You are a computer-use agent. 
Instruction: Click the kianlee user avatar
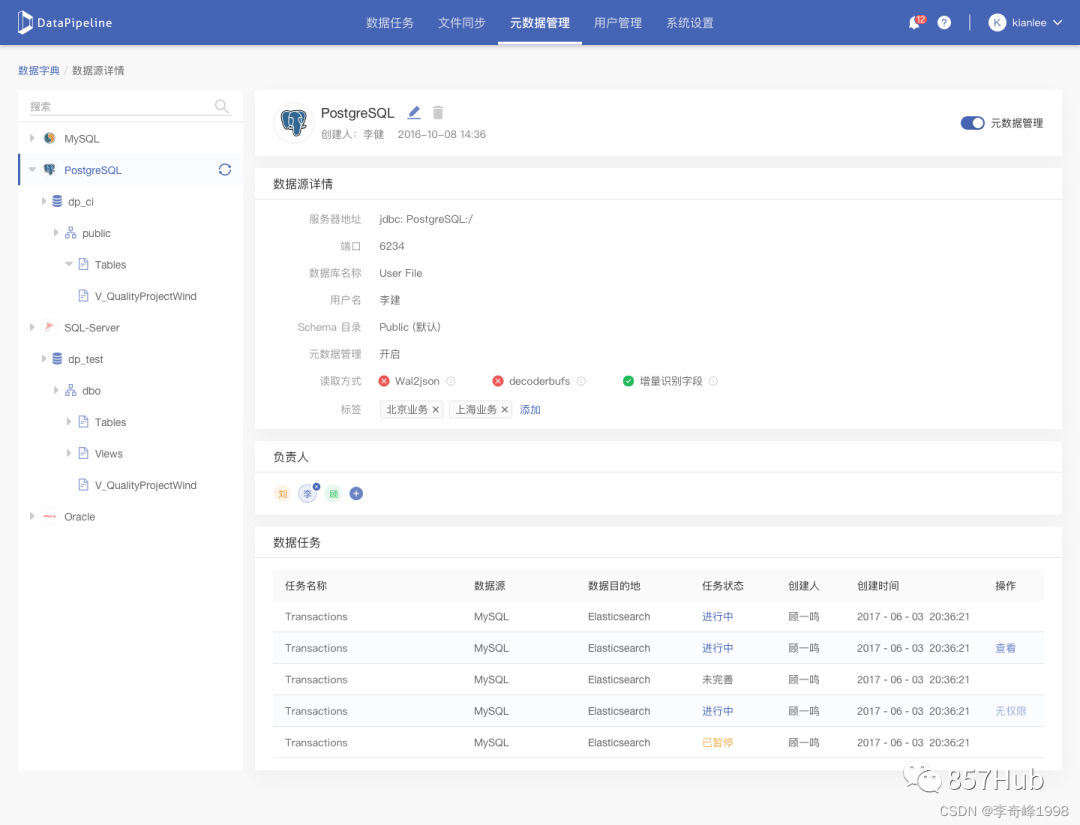click(x=997, y=23)
